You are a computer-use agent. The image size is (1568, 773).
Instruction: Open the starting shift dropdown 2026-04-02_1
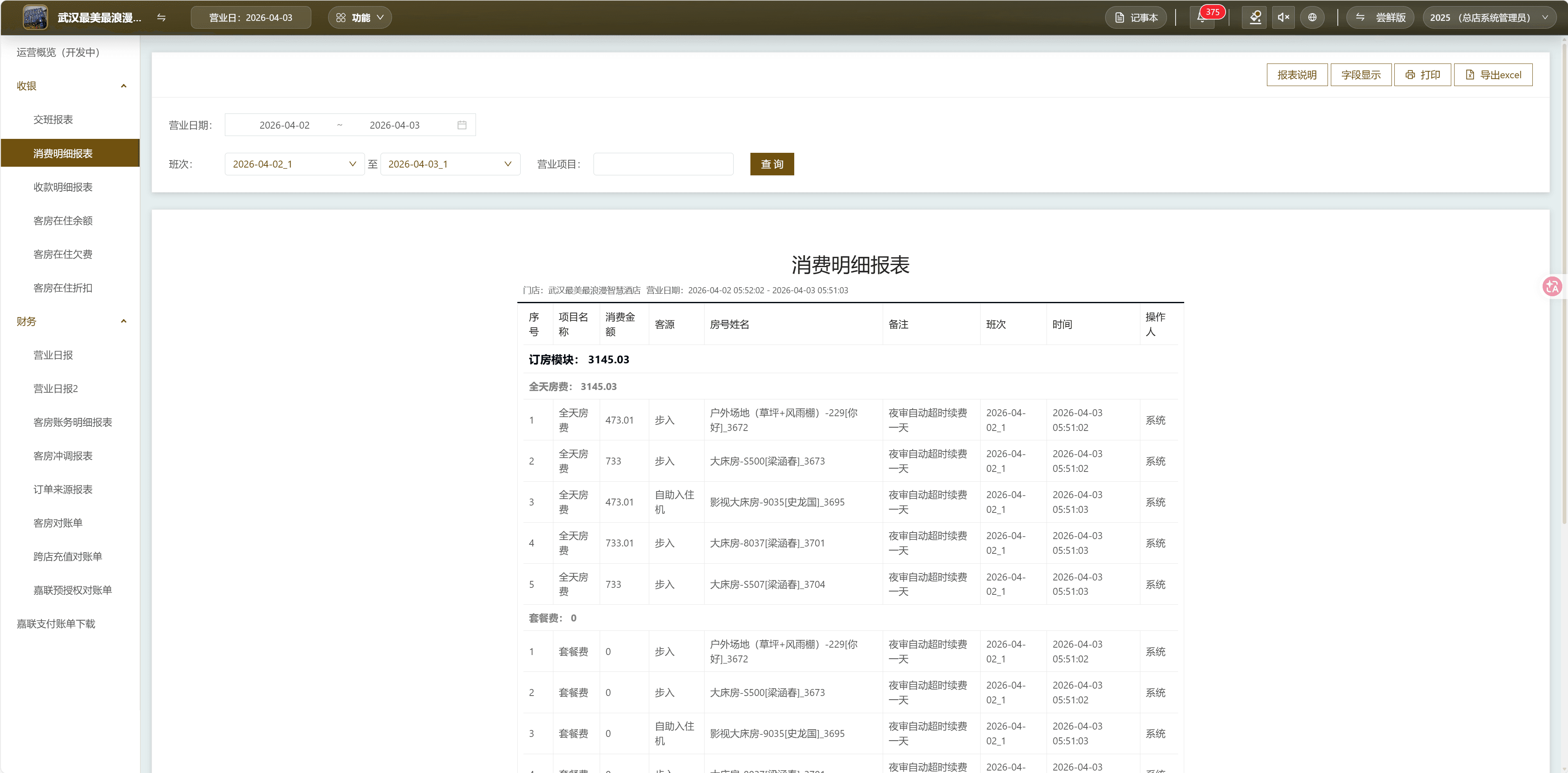294,164
